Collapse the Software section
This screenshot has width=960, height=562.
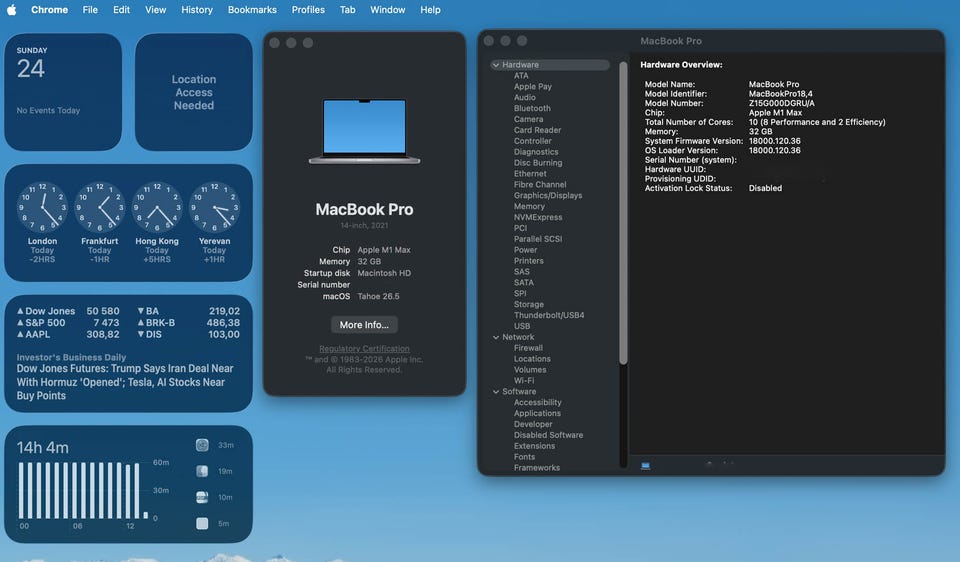pyautogui.click(x=496, y=392)
